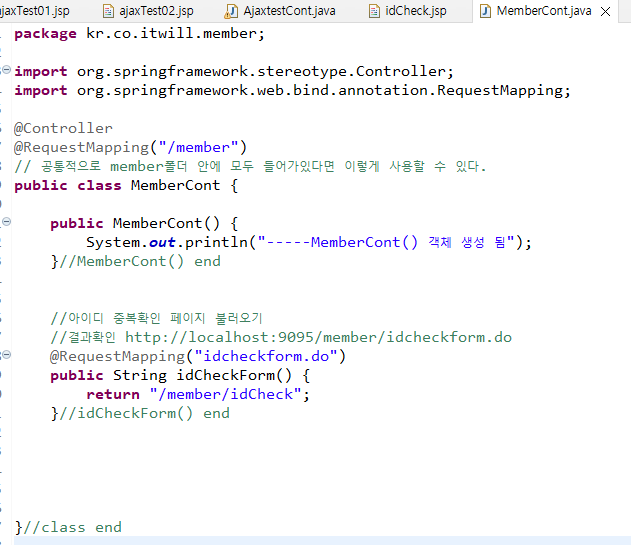Select the MemberCont.java tab
Screen dimensions: 631x545
[544, 11]
